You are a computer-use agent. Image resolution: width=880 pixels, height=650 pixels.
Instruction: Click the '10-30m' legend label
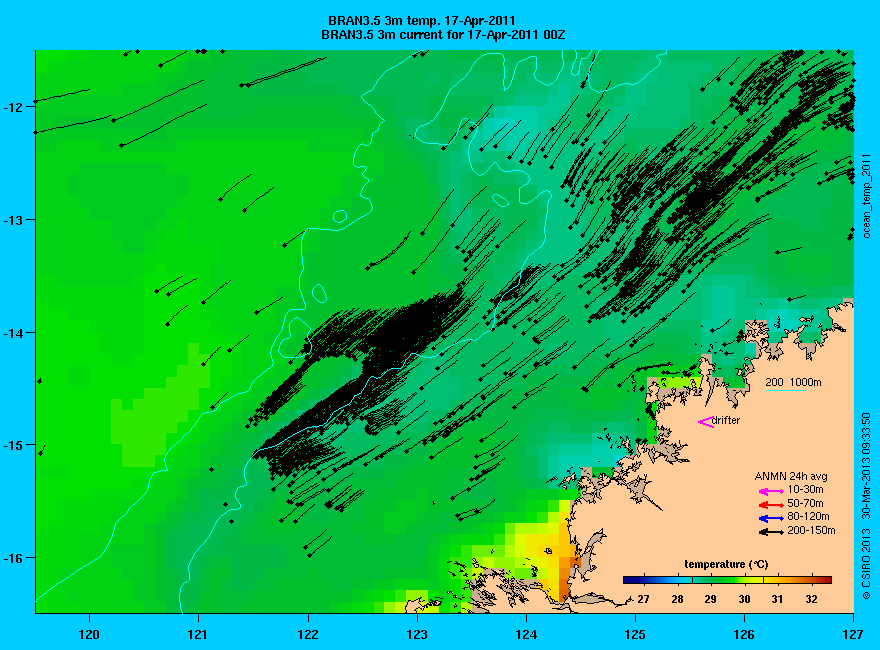click(805, 489)
